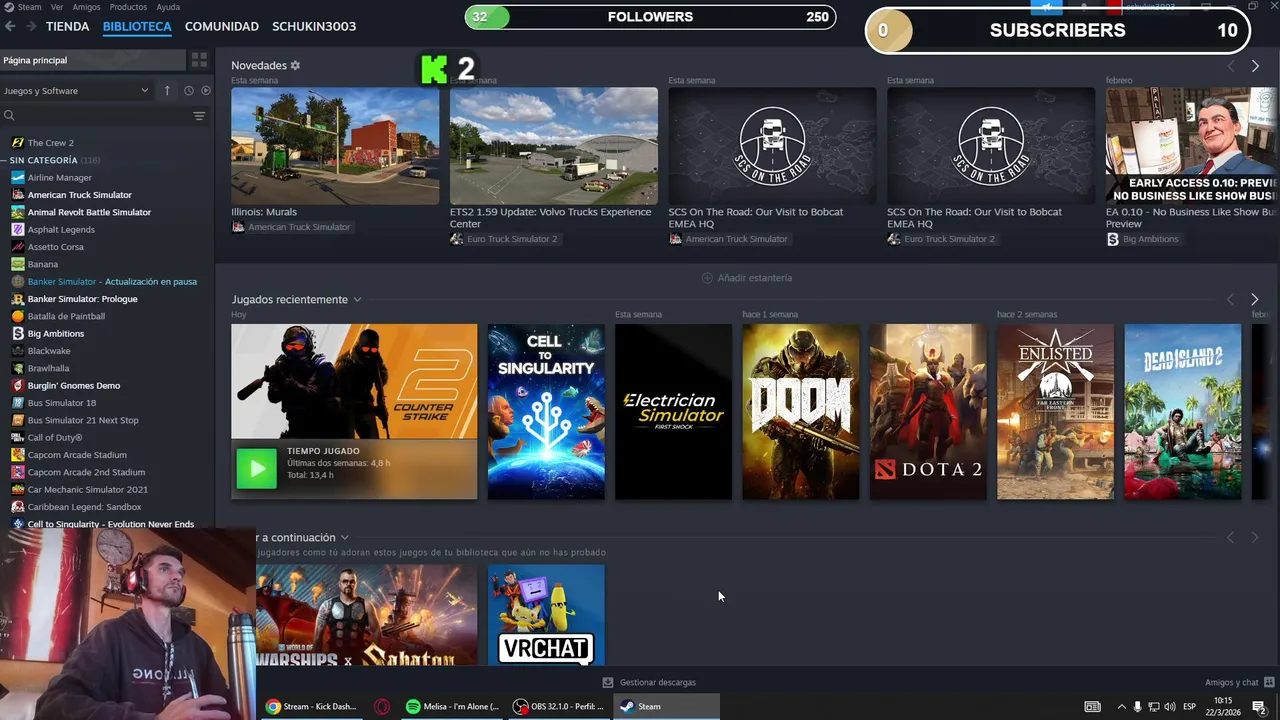This screenshot has width=1280, height=720.
Task: Click the volume icon in system tray
Action: pos(1170,707)
